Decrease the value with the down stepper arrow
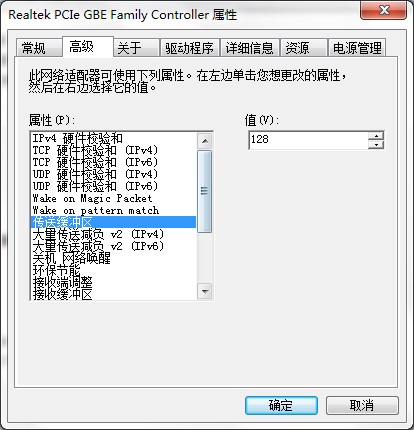This screenshot has height=430, width=414. (376, 145)
